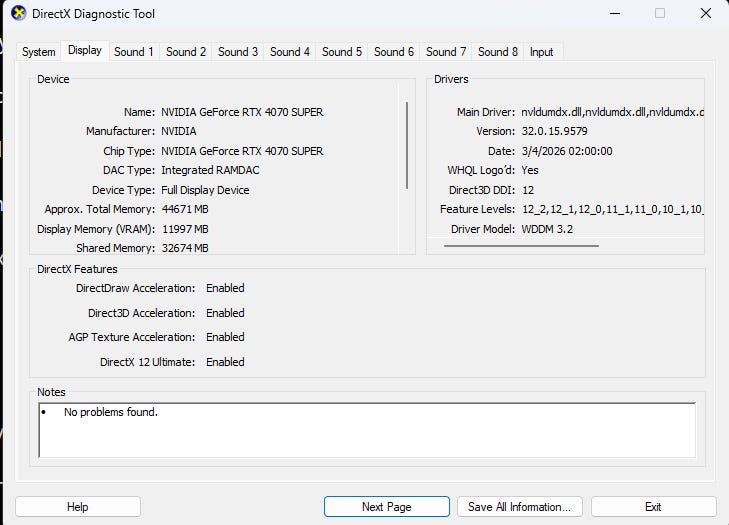This screenshot has height=525, width=729.
Task: Click VRAM value 11997 MB
Action: tap(185, 229)
